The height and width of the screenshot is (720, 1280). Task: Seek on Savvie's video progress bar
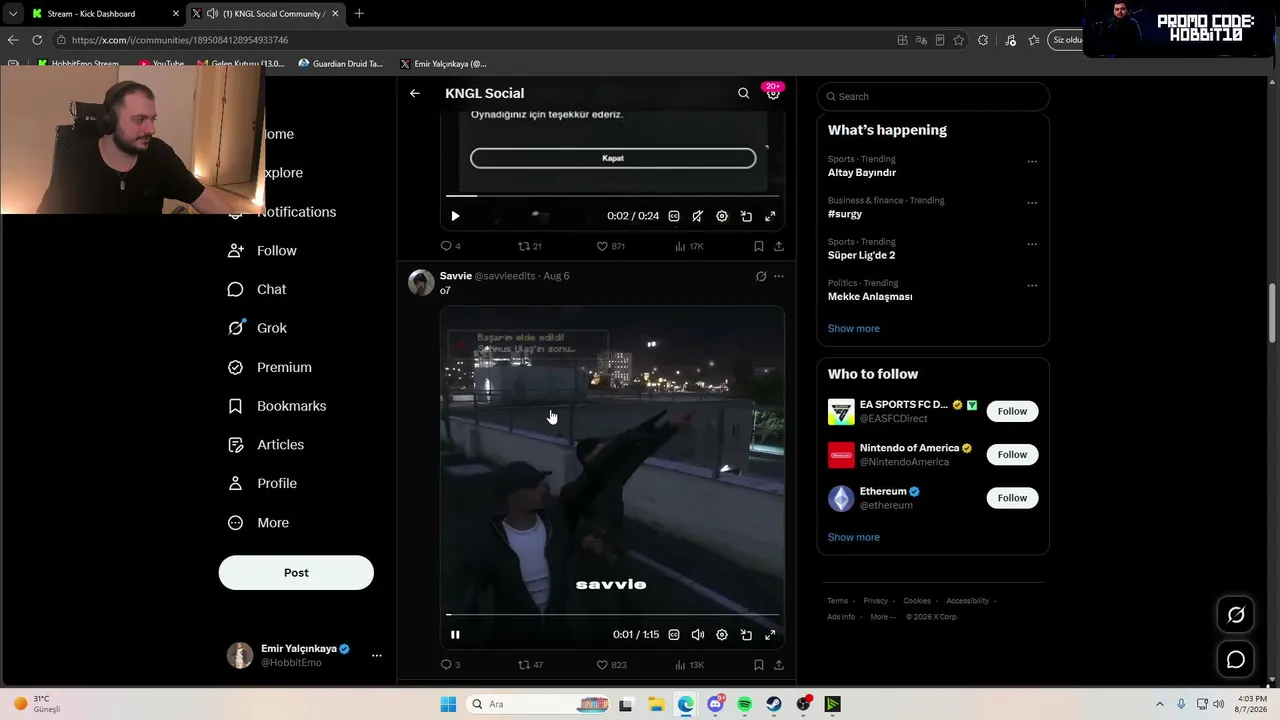point(612,615)
